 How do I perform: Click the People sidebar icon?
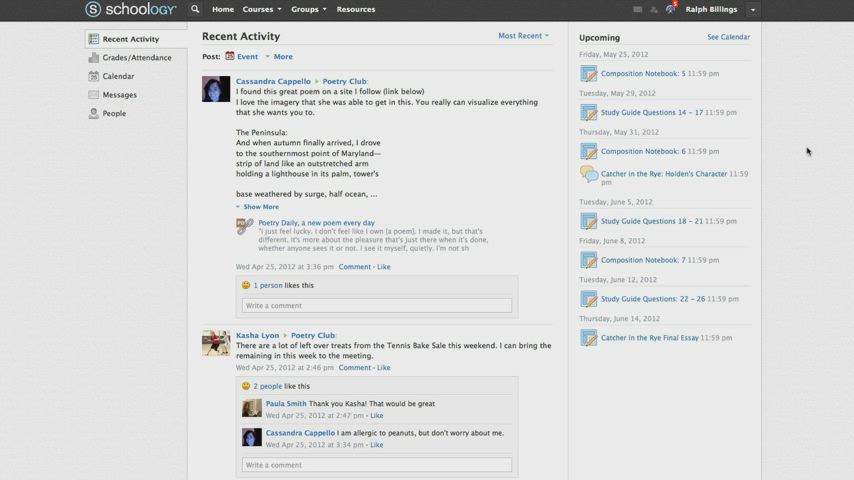[94, 114]
